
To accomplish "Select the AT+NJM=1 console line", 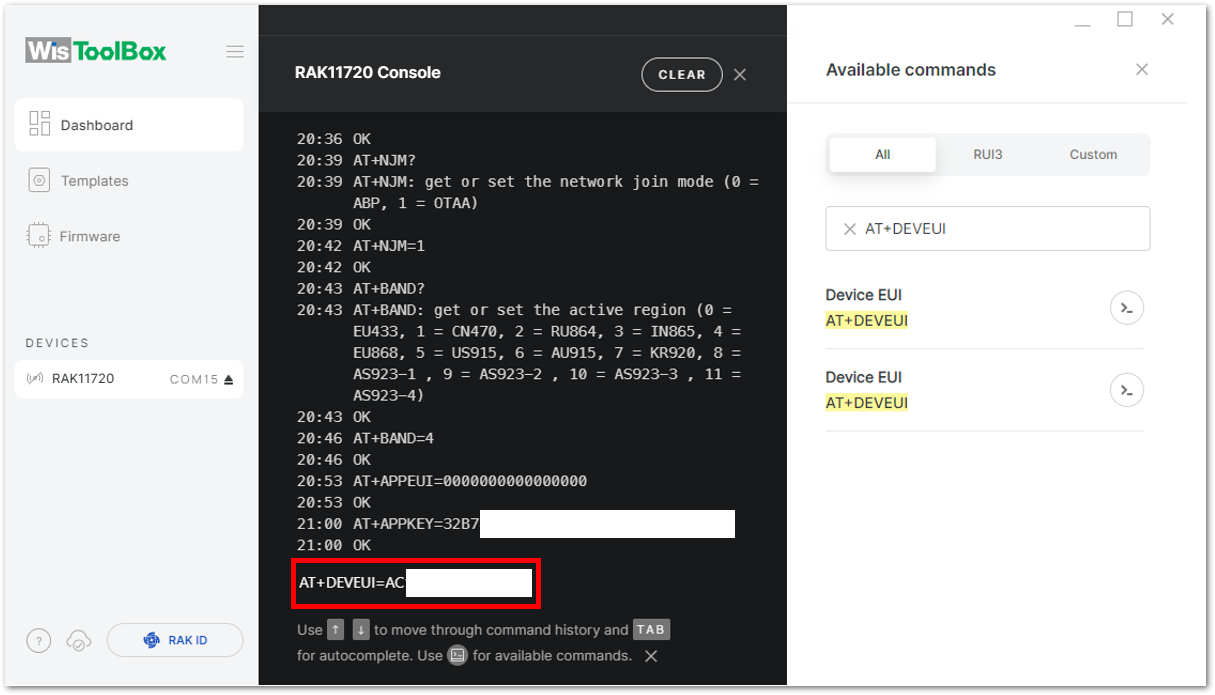I will [389, 246].
